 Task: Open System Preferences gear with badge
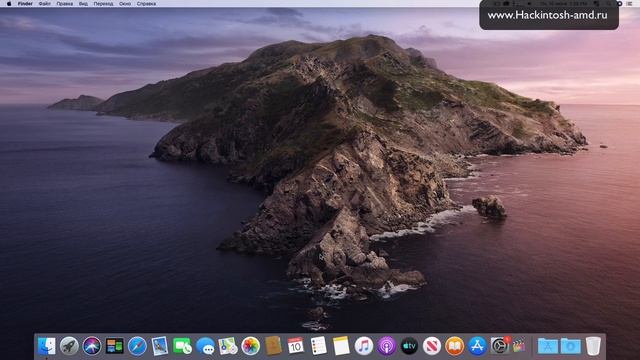click(500, 346)
